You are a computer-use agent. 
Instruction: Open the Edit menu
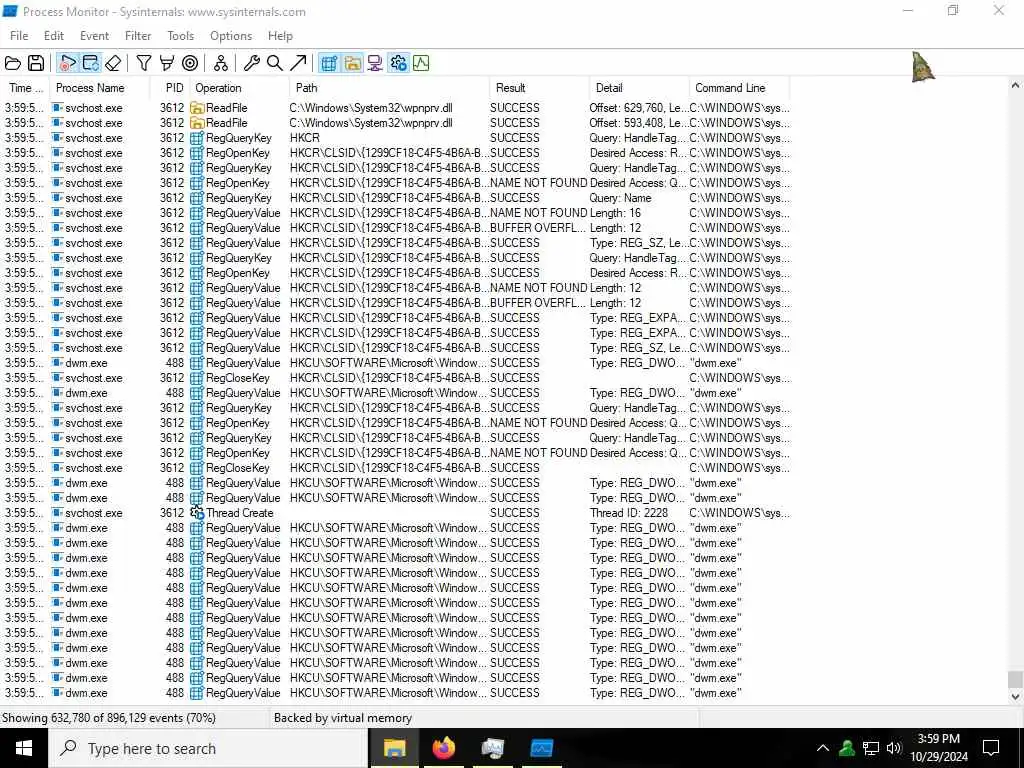[x=54, y=36]
